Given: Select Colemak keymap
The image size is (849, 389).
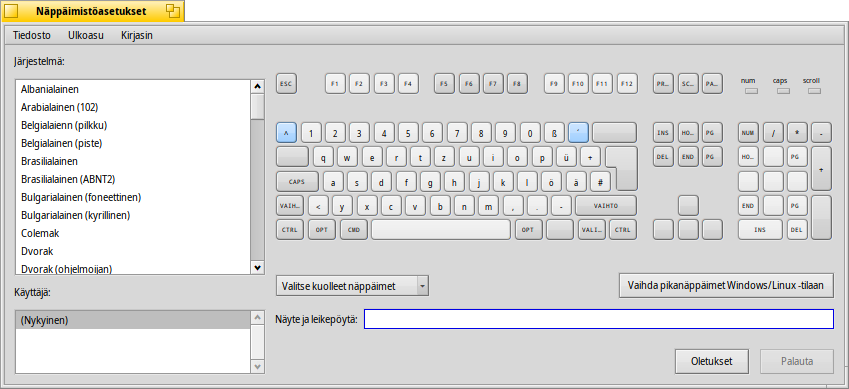Looking at the screenshot, I should [x=133, y=234].
